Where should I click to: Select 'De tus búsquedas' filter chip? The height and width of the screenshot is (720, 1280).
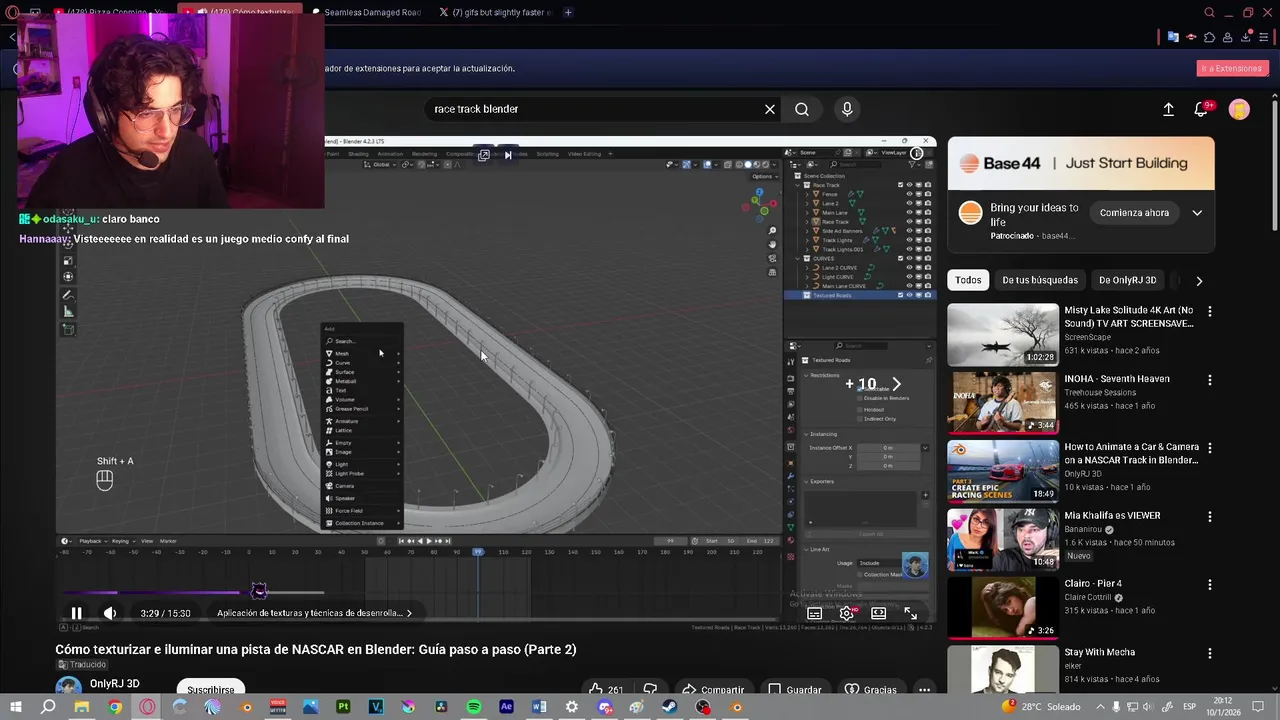click(x=1040, y=280)
